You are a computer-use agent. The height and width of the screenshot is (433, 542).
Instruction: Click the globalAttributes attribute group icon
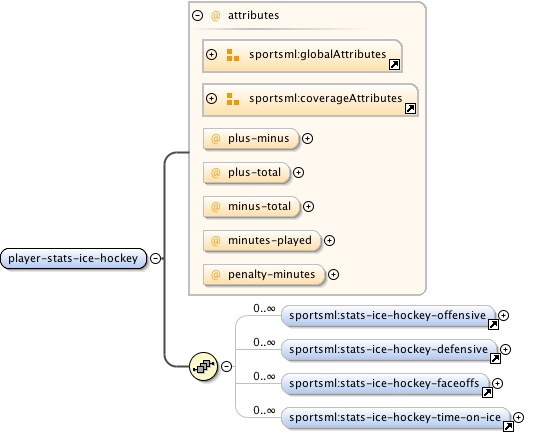tap(233, 55)
